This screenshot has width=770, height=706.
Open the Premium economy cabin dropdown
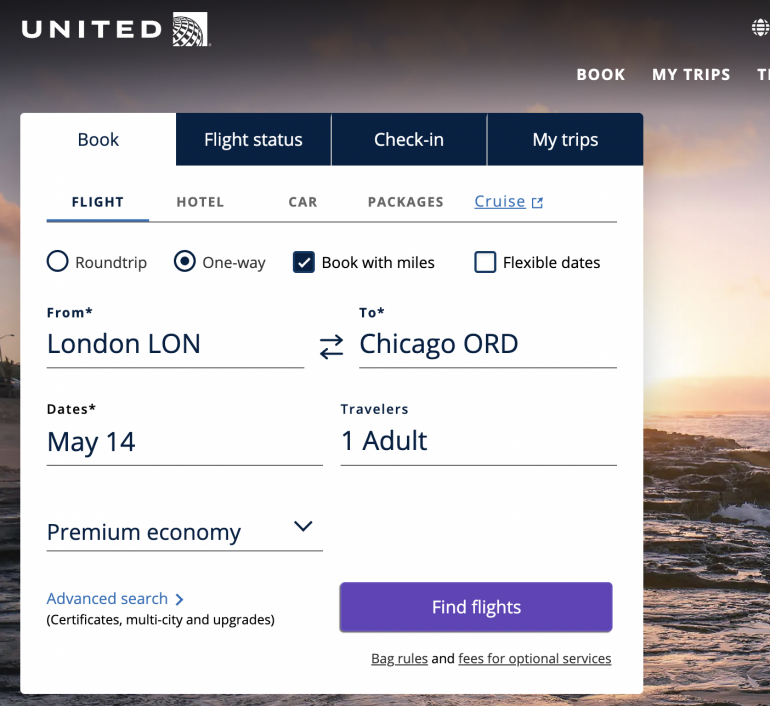(x=184, y=531)
